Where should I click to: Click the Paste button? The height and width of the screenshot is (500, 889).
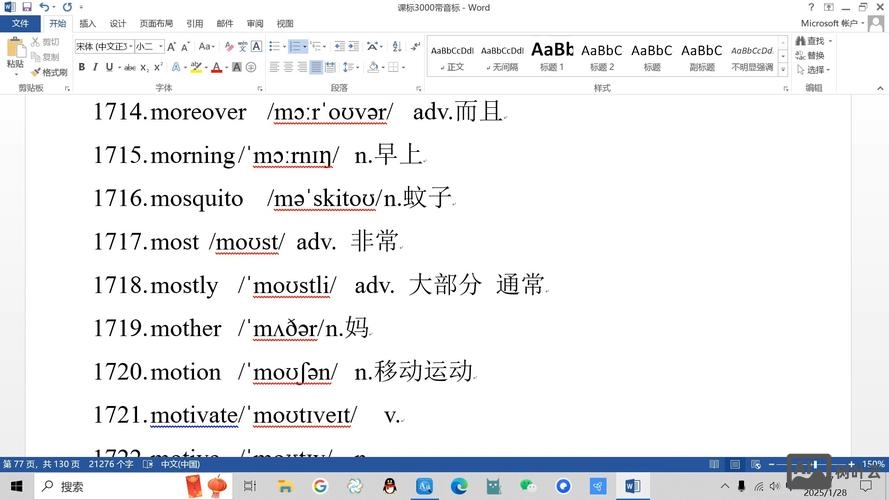click(15, 56)
